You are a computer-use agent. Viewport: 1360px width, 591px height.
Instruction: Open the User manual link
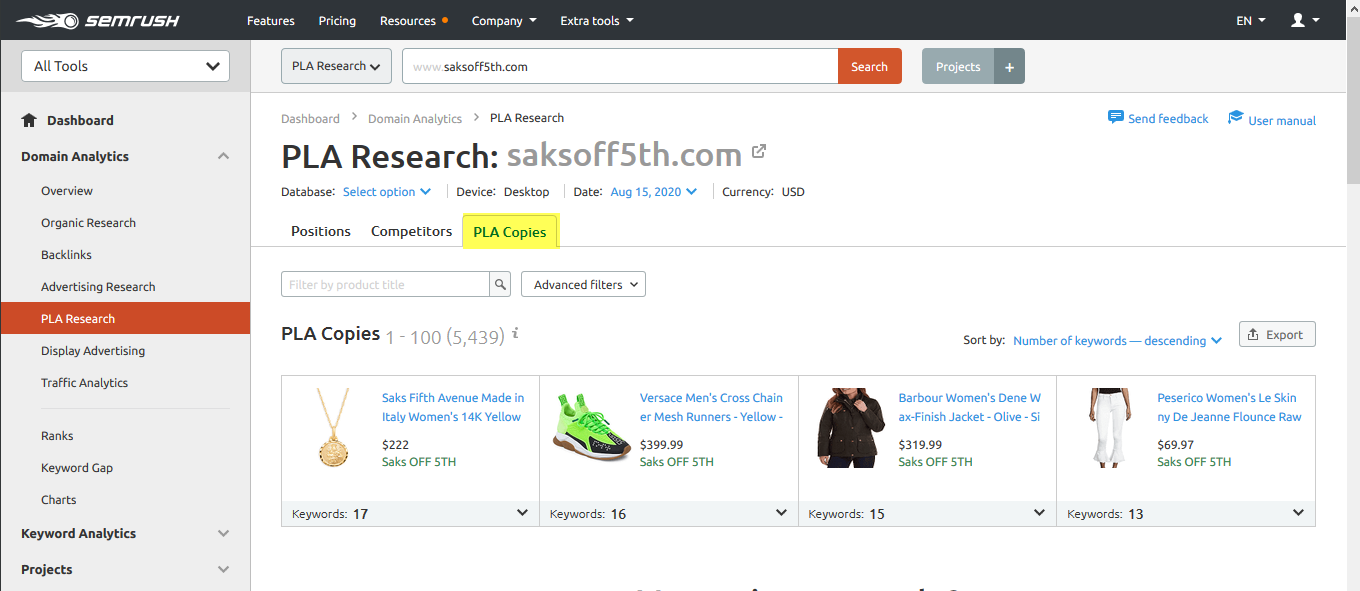point(1282,120)
